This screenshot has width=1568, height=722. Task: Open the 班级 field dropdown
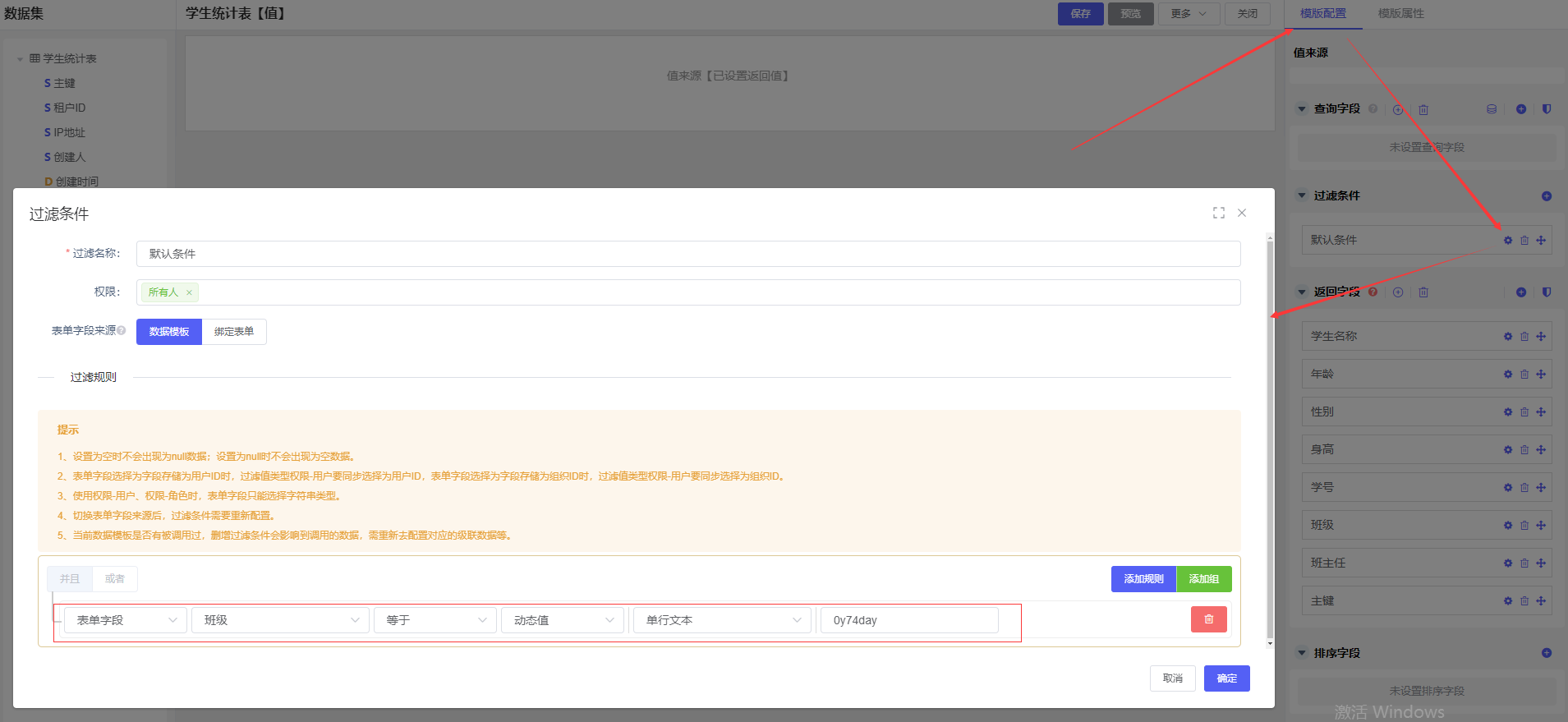[x=281, y=620]
